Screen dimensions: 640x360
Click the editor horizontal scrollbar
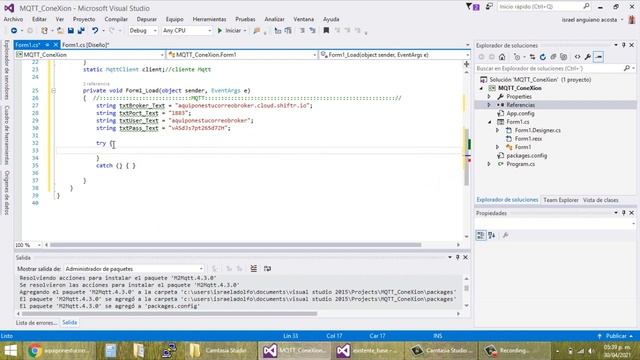[236, 245]
